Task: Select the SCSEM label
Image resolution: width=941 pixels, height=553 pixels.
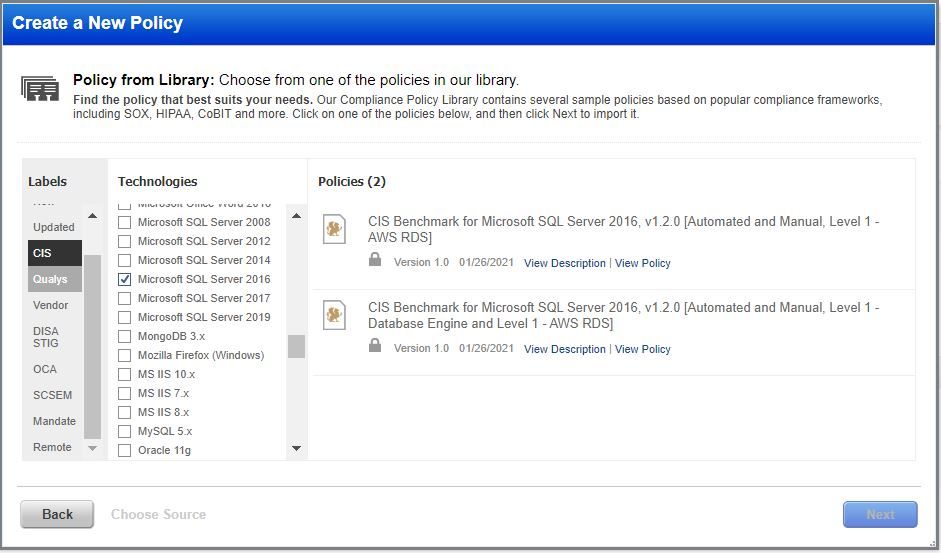Action: (x=55, y=395)
